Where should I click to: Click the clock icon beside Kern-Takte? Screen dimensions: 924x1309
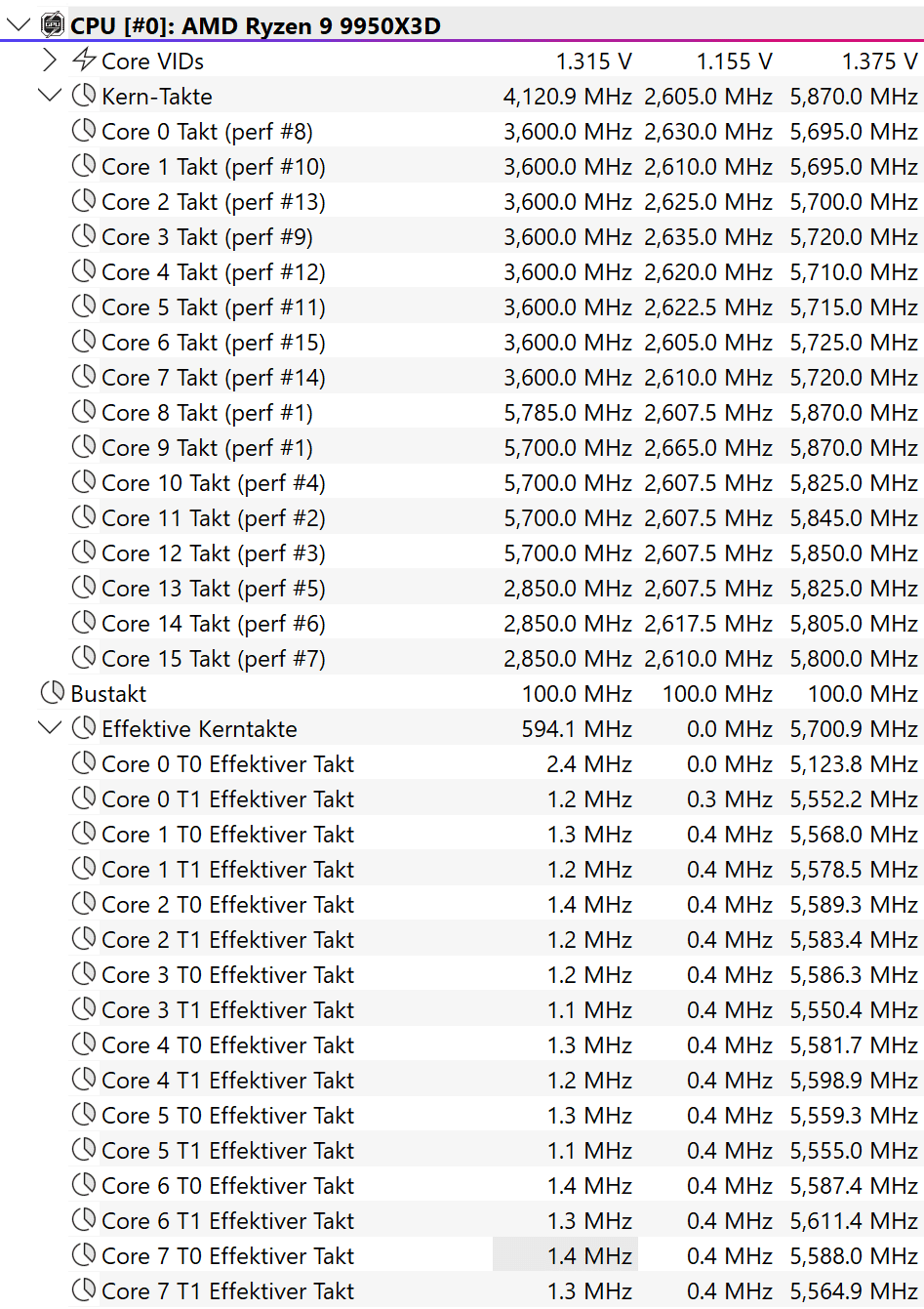click(84, 96)
